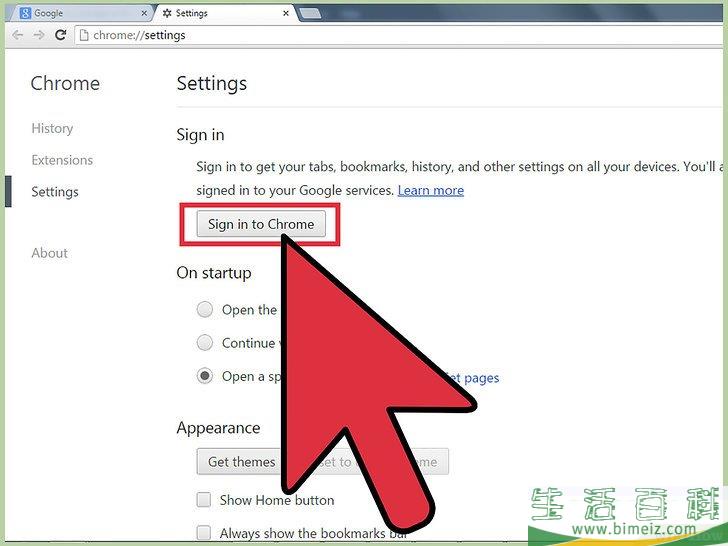Select the Continue startup radio option

click(205, 343)
